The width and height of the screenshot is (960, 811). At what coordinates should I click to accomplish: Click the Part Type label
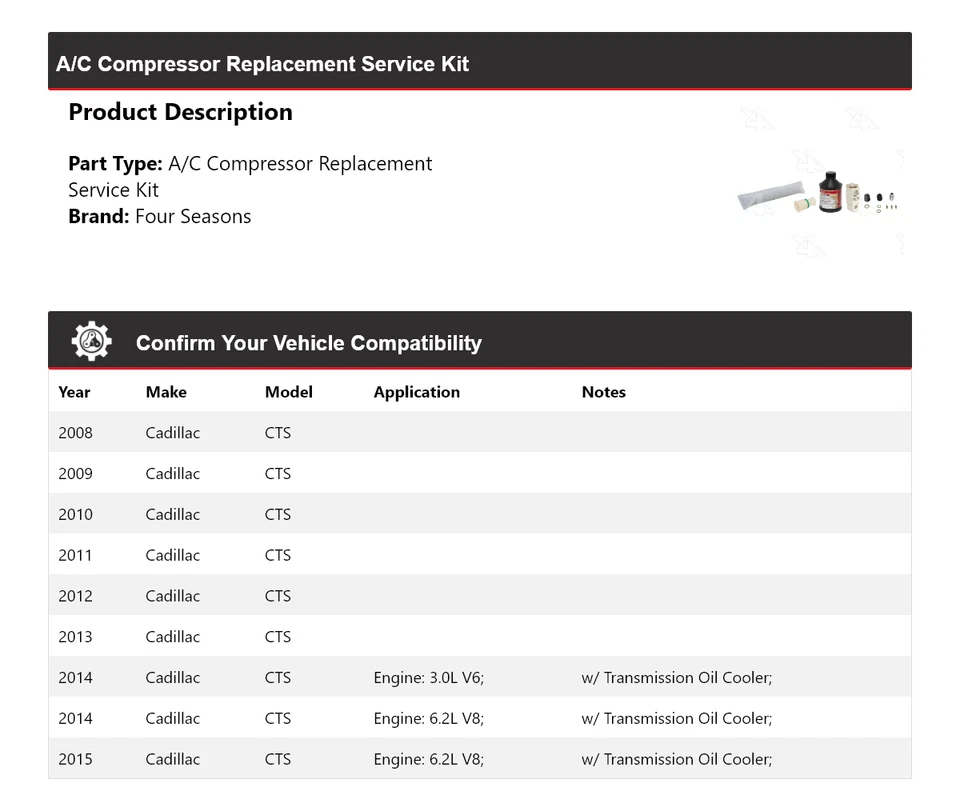coord(115,164)
